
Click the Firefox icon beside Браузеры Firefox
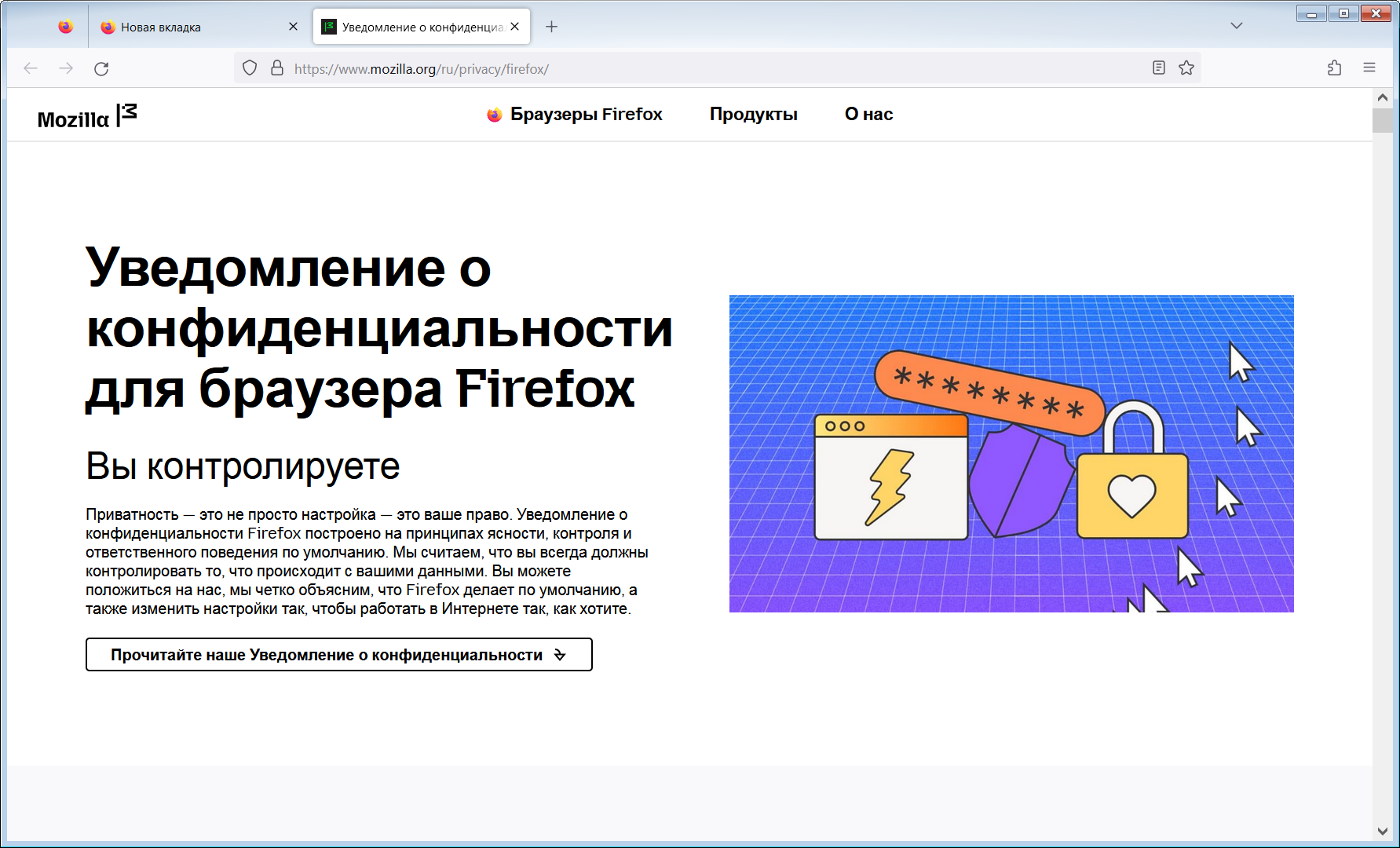point(494,115)
